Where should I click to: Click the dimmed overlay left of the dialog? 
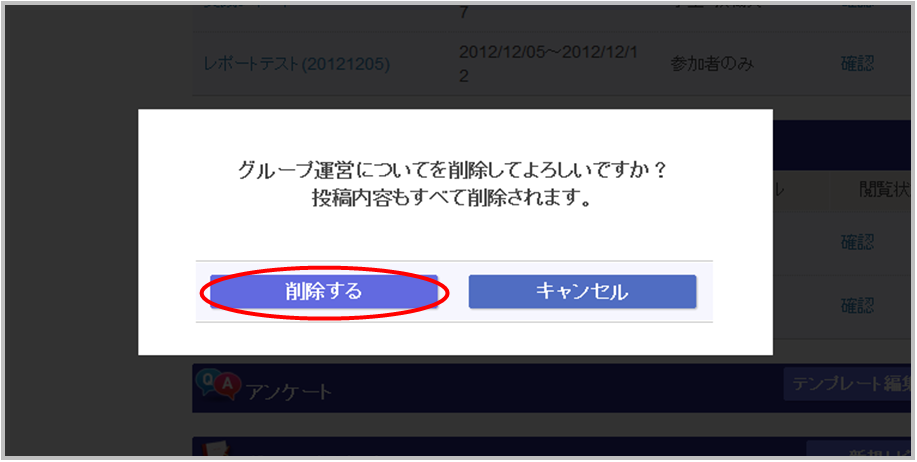pos(70,232)
